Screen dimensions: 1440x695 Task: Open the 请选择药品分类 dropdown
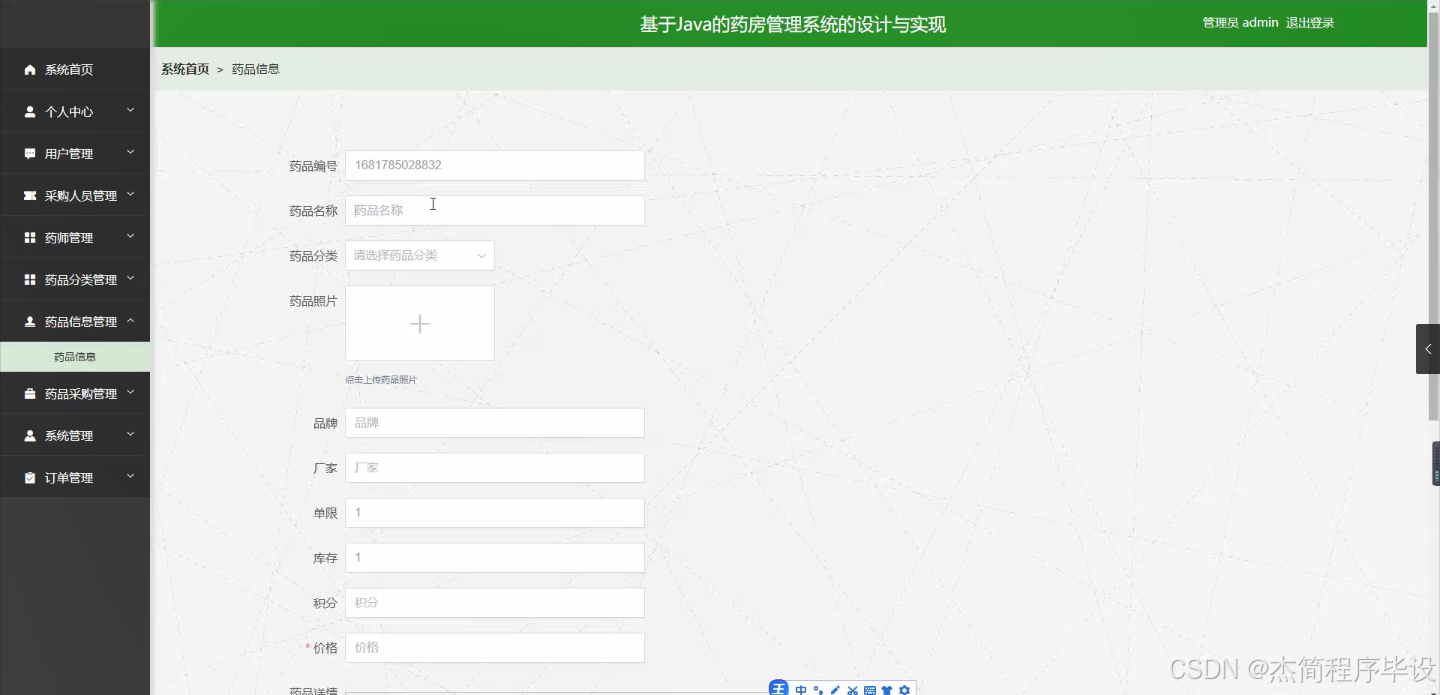(419, 255)
